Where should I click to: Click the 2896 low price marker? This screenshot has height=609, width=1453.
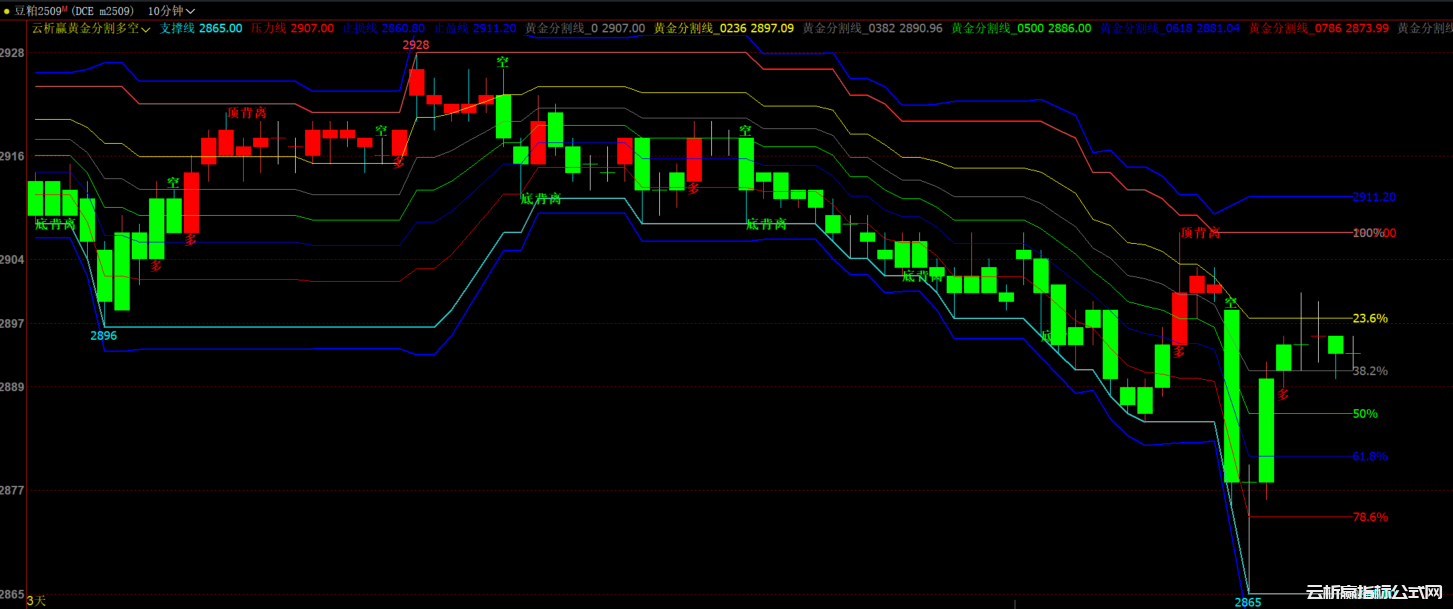pos(103,336)
